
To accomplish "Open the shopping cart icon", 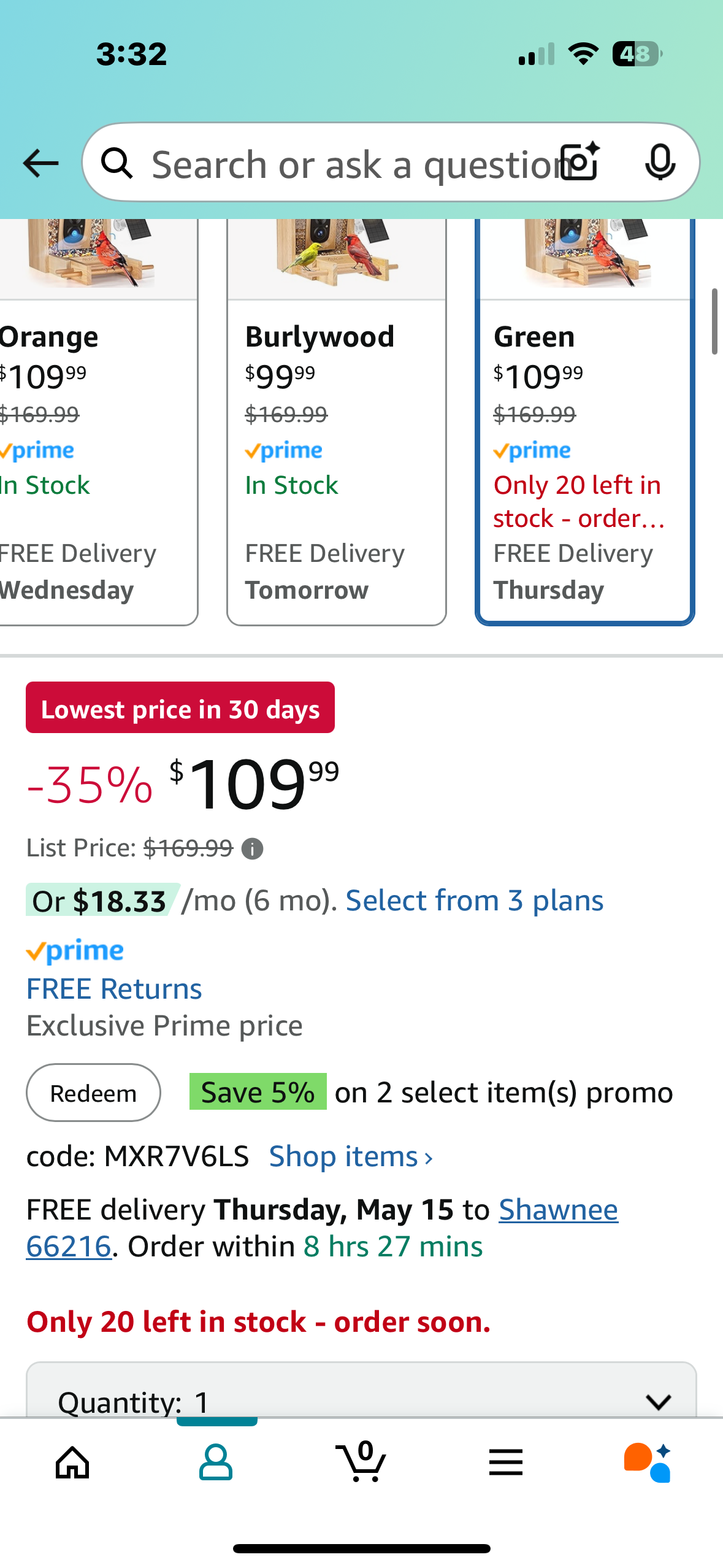I will tap(361, 1461).
